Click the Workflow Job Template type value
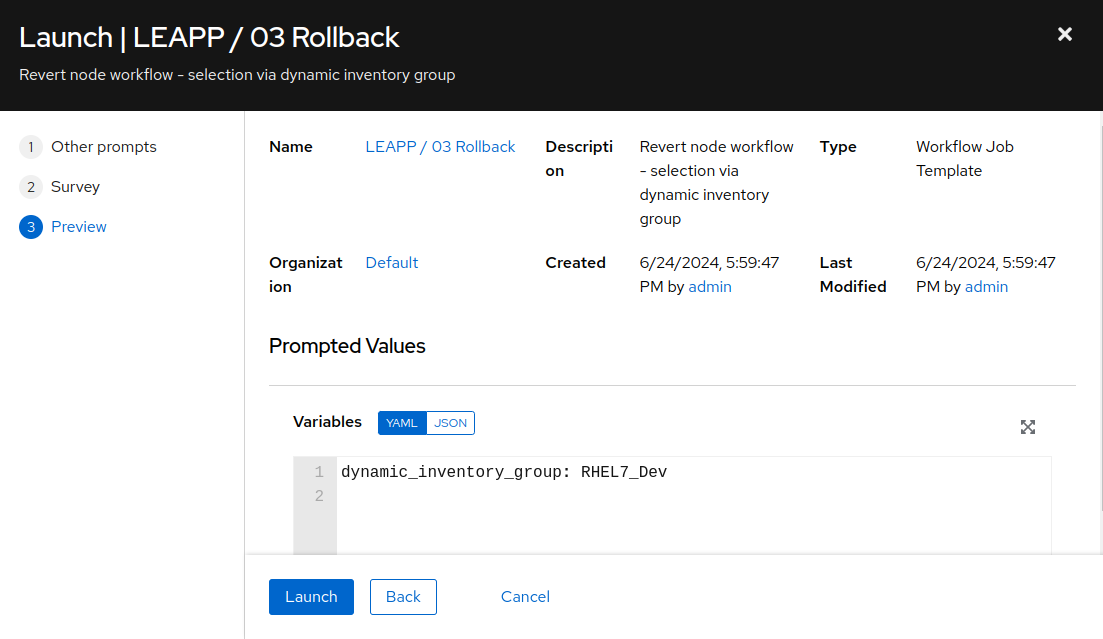 (x=964, y=158)
